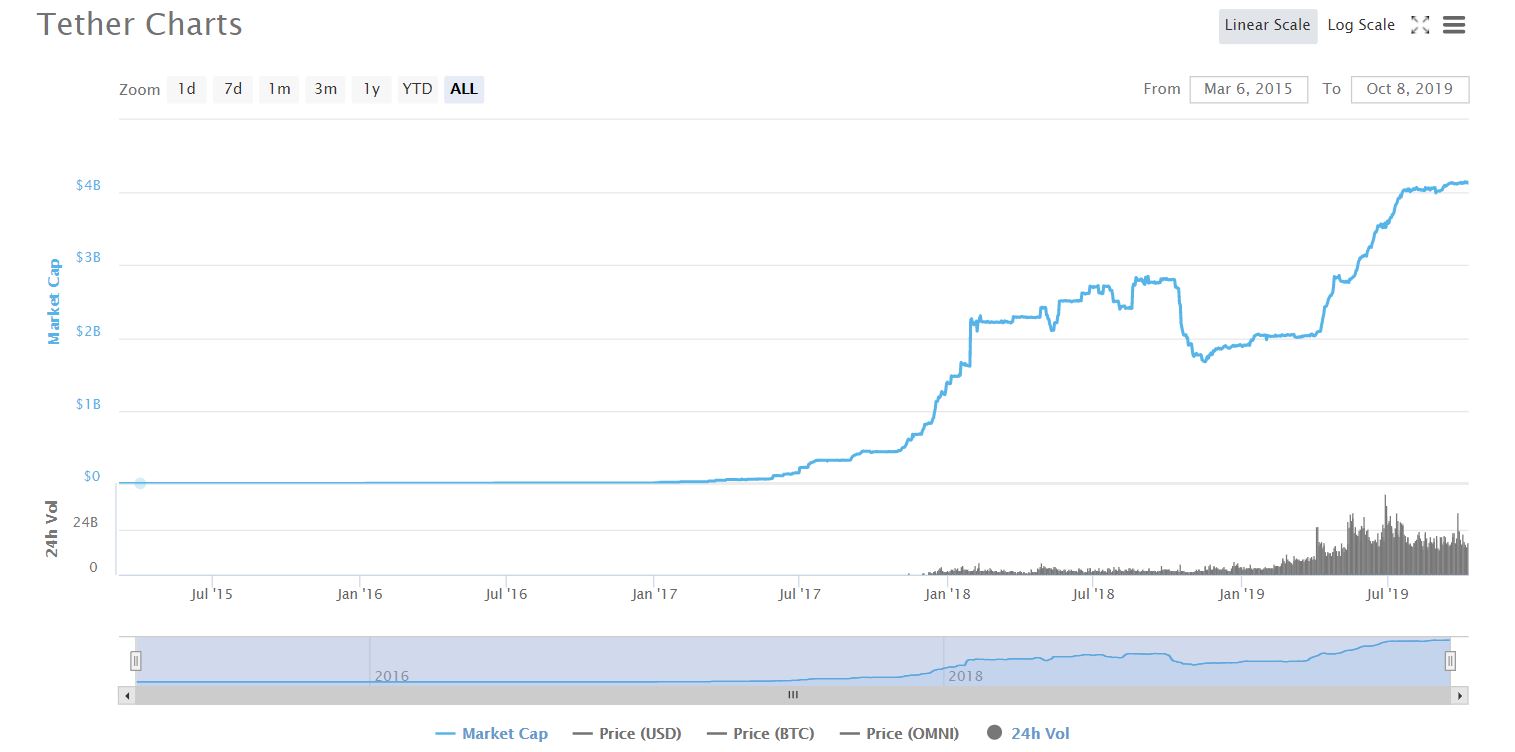1515x752 pixels.
Task: Click left handle of range navigator
Action: 136,661
